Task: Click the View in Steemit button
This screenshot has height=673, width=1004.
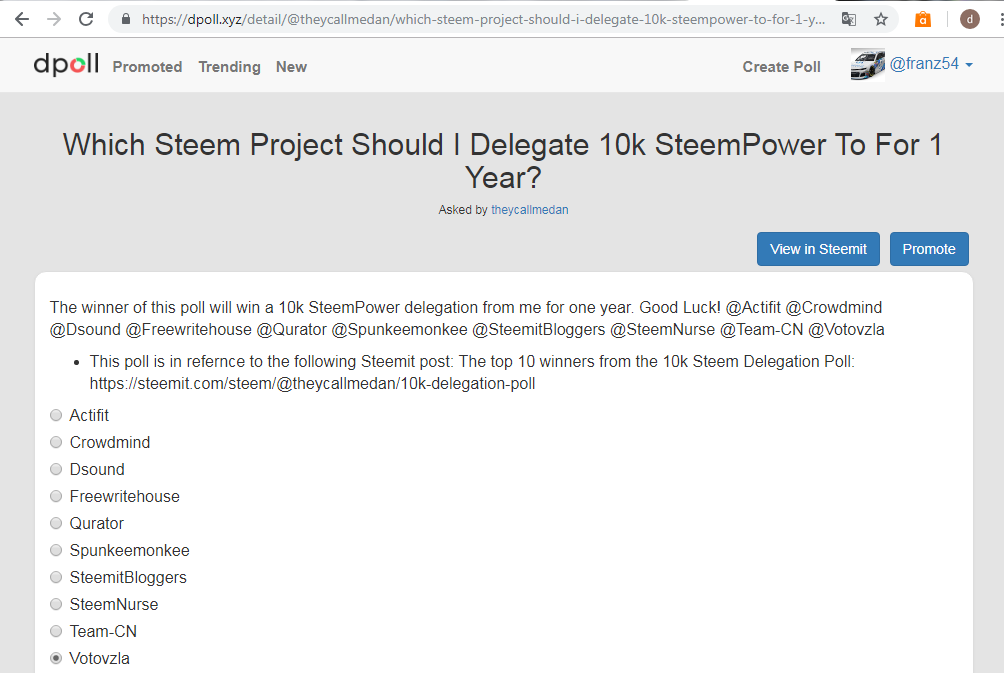Action: tap(818, 249)
